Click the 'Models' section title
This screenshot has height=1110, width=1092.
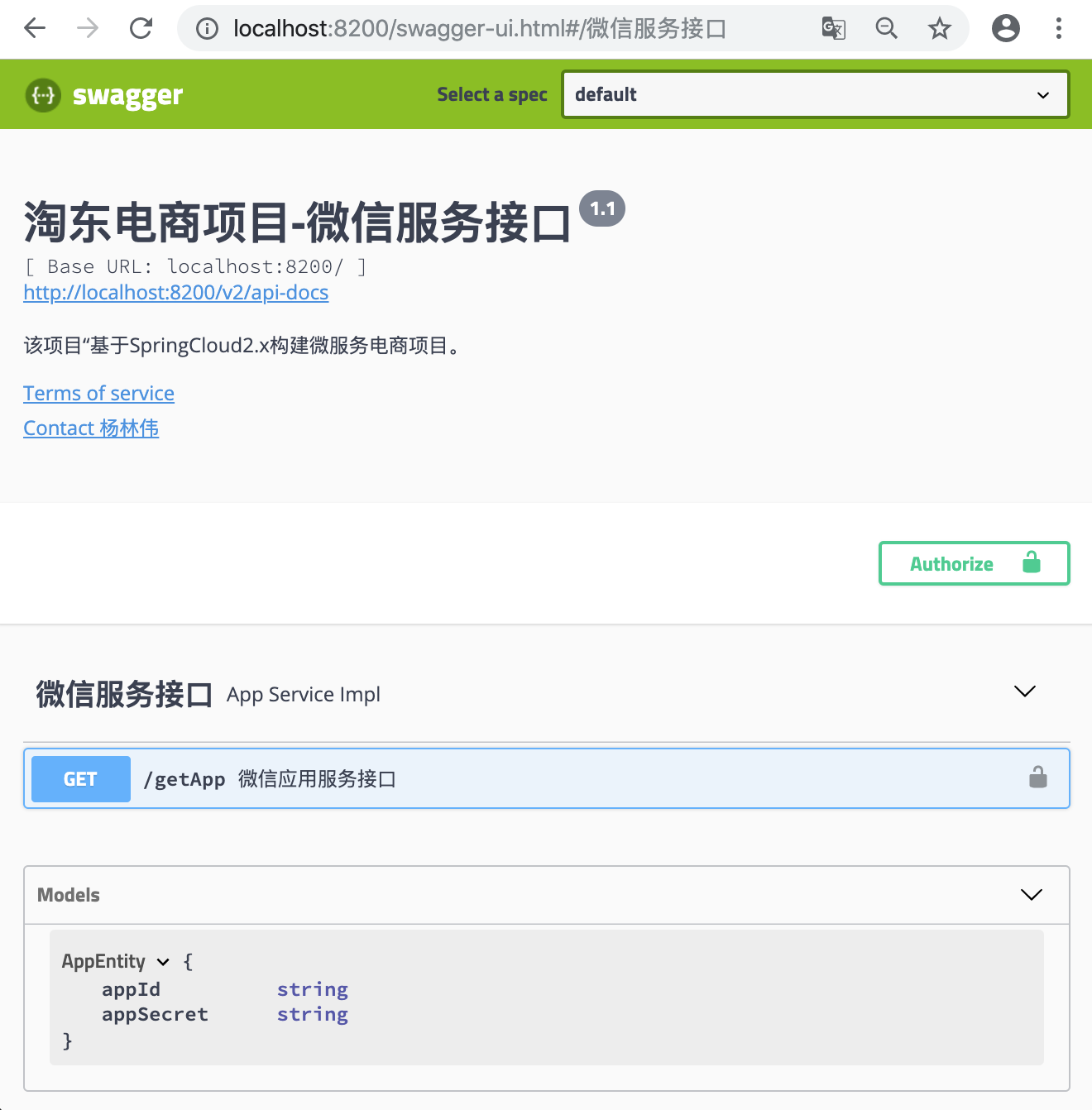point(69,895)
